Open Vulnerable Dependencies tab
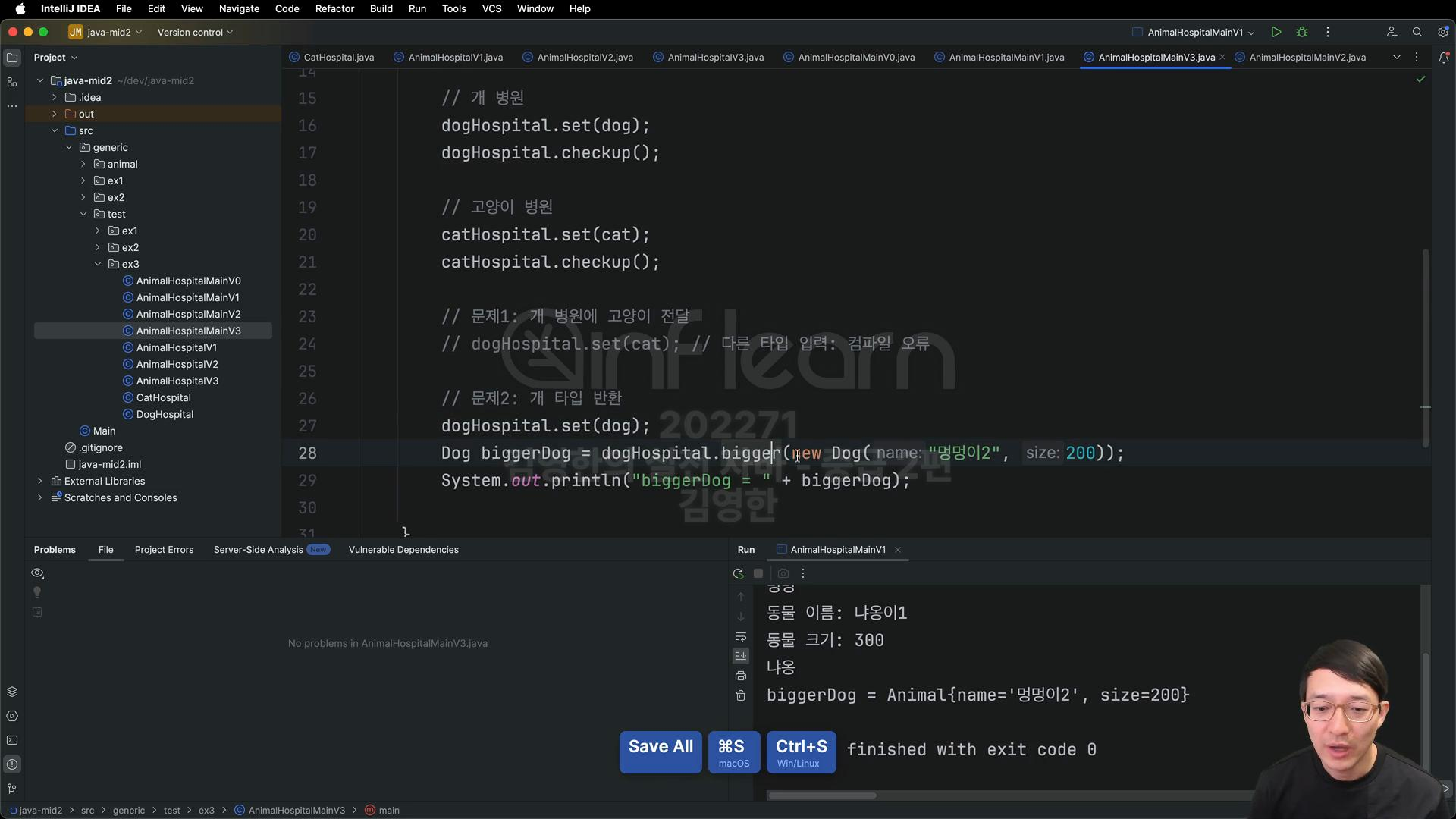The height and width of the screenshot is (819, 1456). tap(403, 550)
